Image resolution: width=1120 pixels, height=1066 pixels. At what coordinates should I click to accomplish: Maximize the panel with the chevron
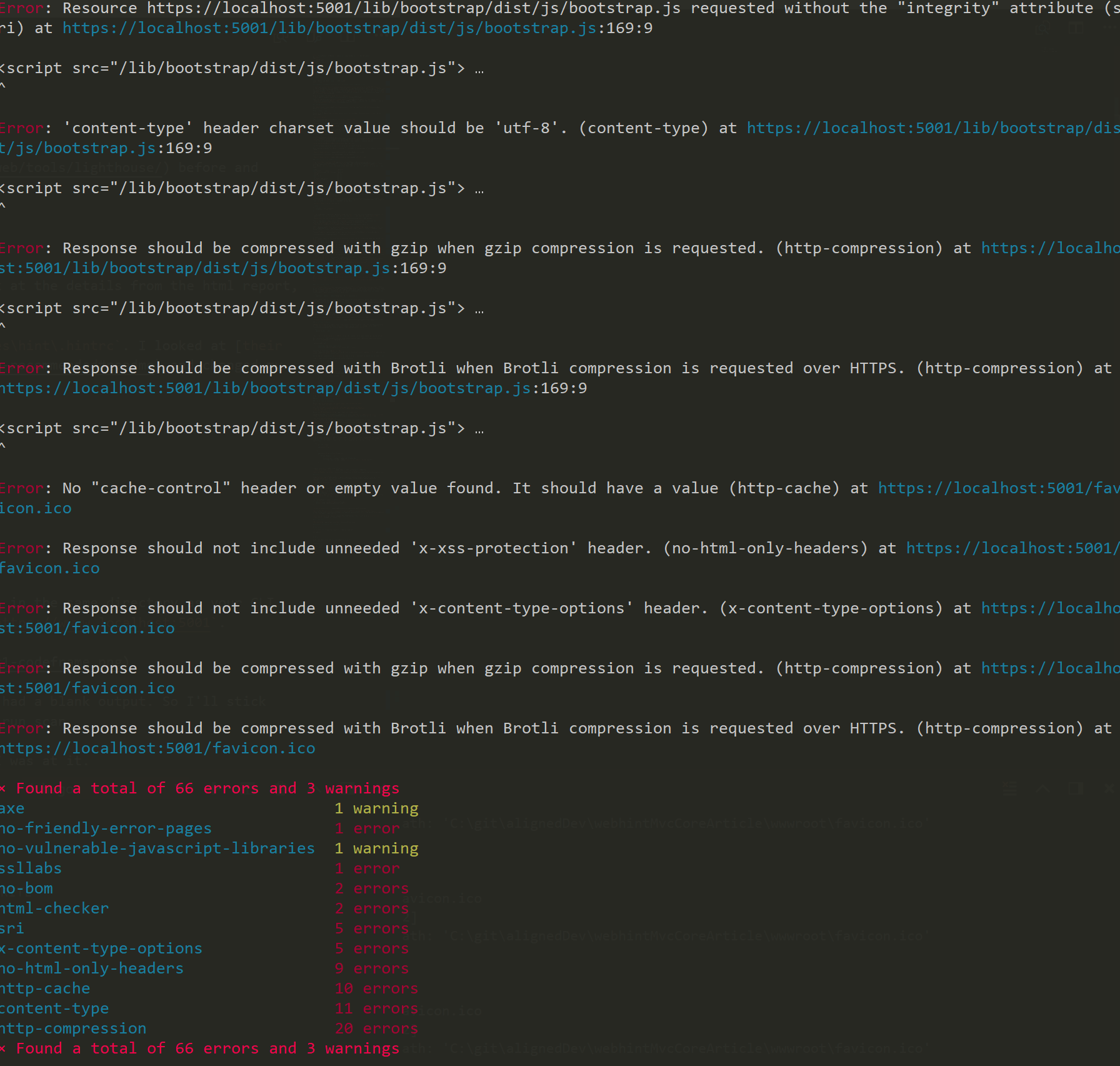[1042, 789]
